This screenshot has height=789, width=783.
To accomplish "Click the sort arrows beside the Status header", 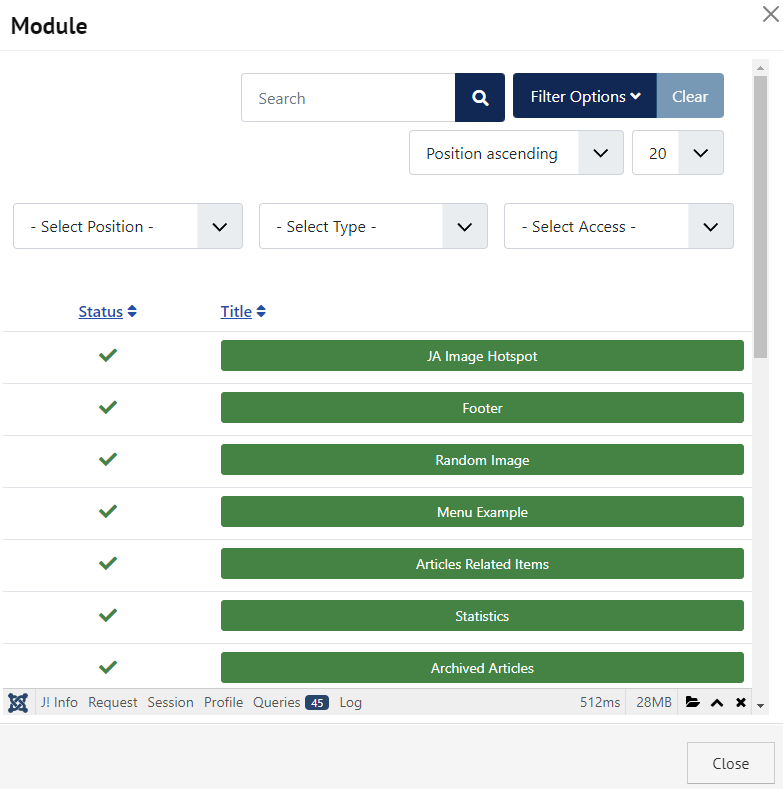I will pos(132,312).
